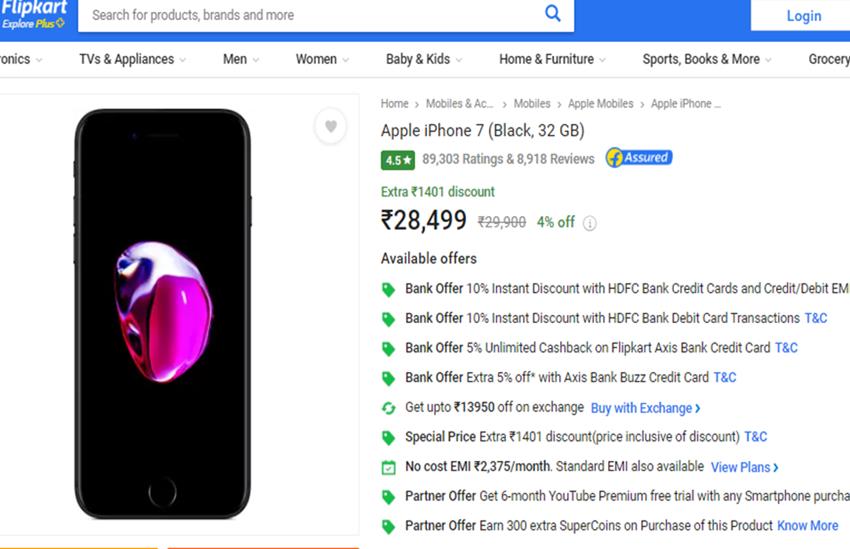Click Know More on SuperCoins offer
This screenshot has width=850, height=549.
(x=807, y=526)
